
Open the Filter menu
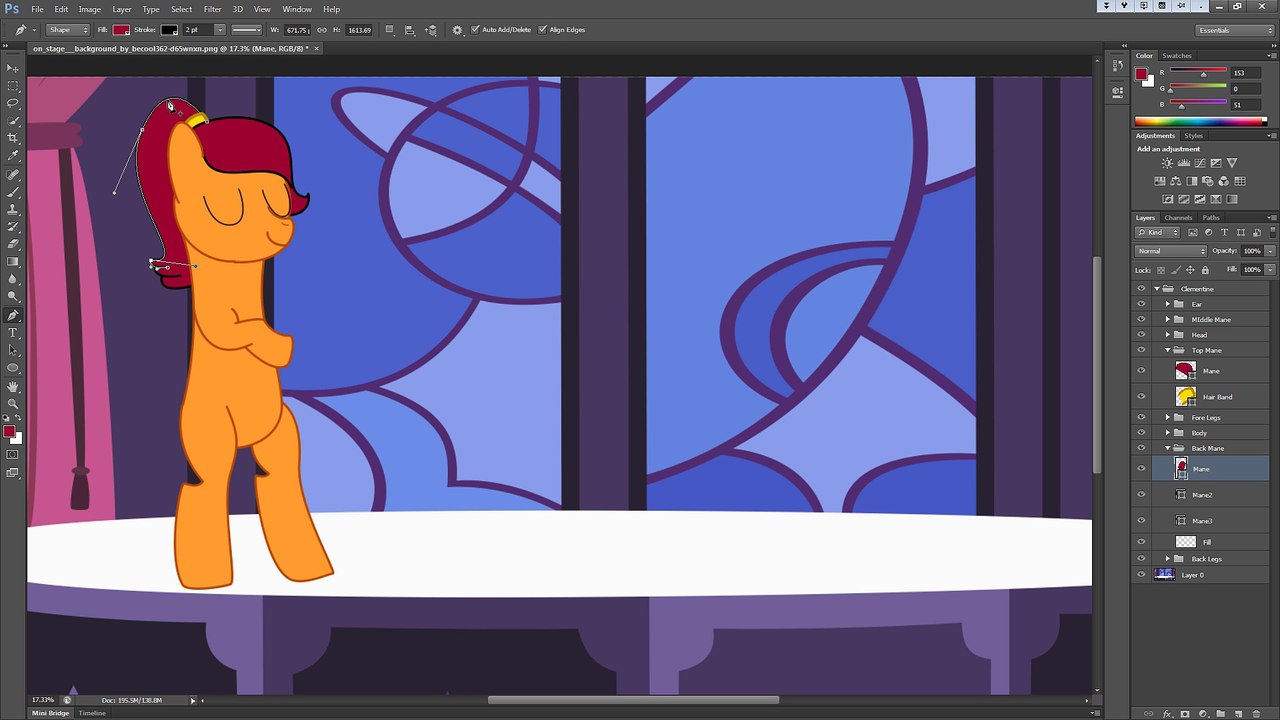pyautogui.click(x=212, y=9)
